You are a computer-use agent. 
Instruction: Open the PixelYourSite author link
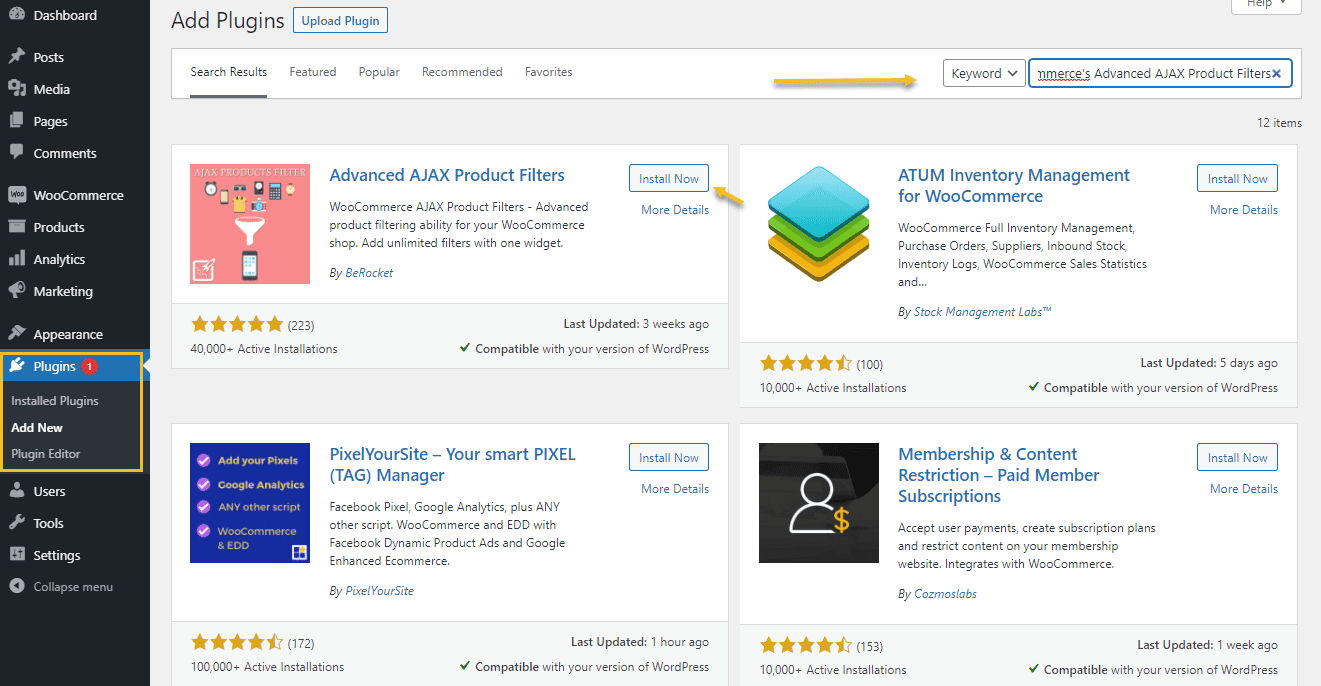tap(379, 591)
